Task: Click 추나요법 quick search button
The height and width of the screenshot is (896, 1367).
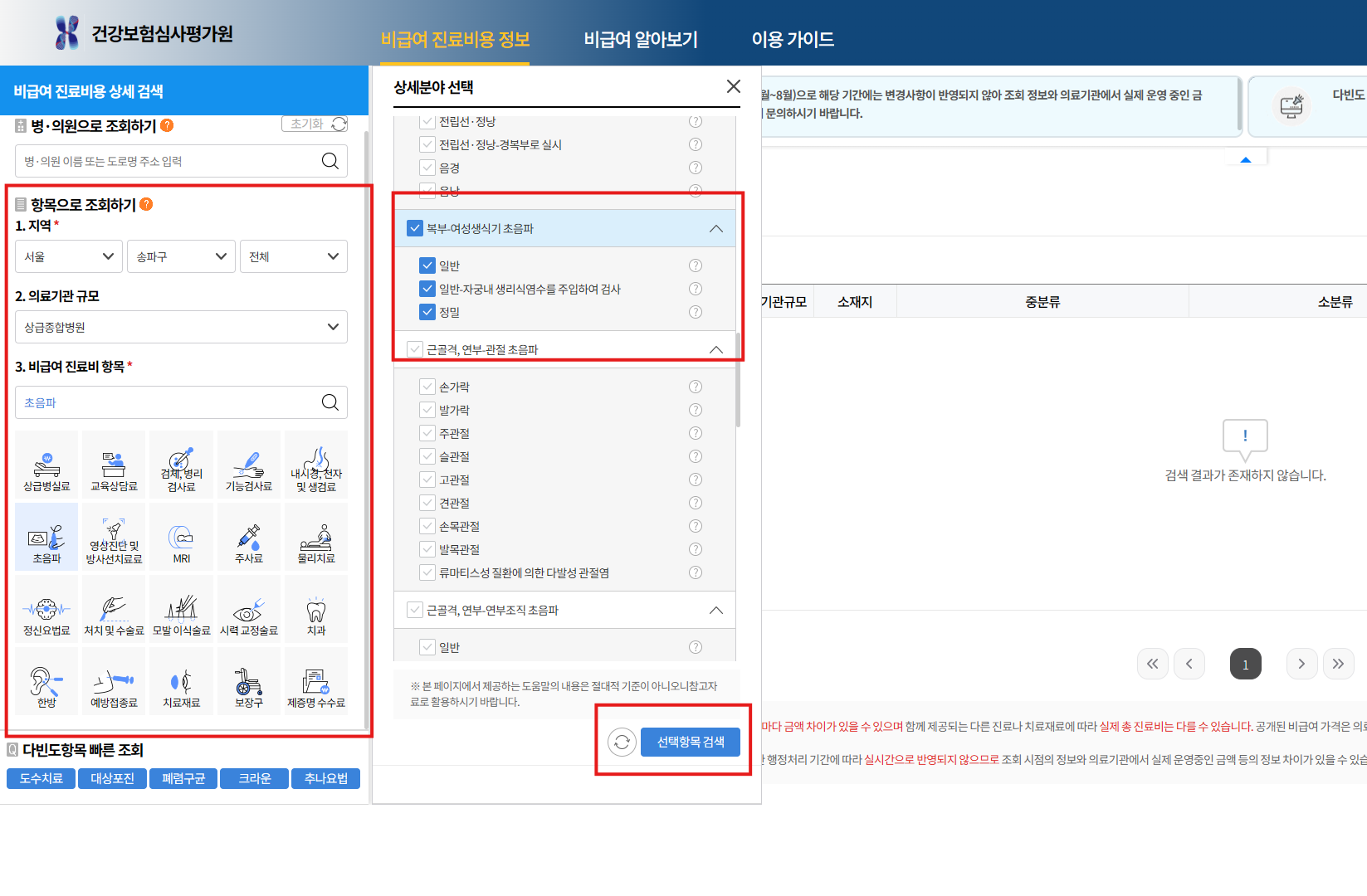Action: (325, 778)
